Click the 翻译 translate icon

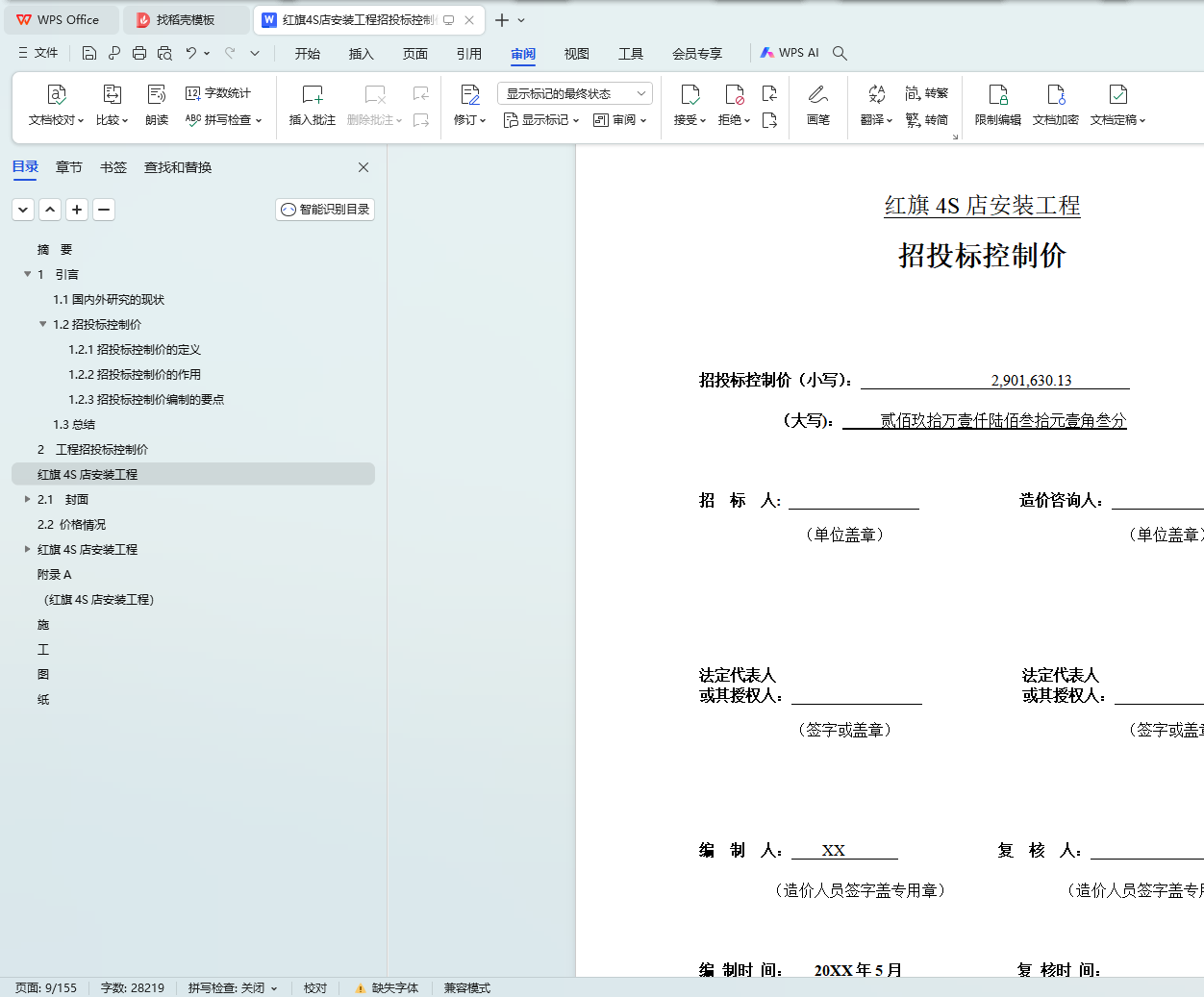point(876,94)
